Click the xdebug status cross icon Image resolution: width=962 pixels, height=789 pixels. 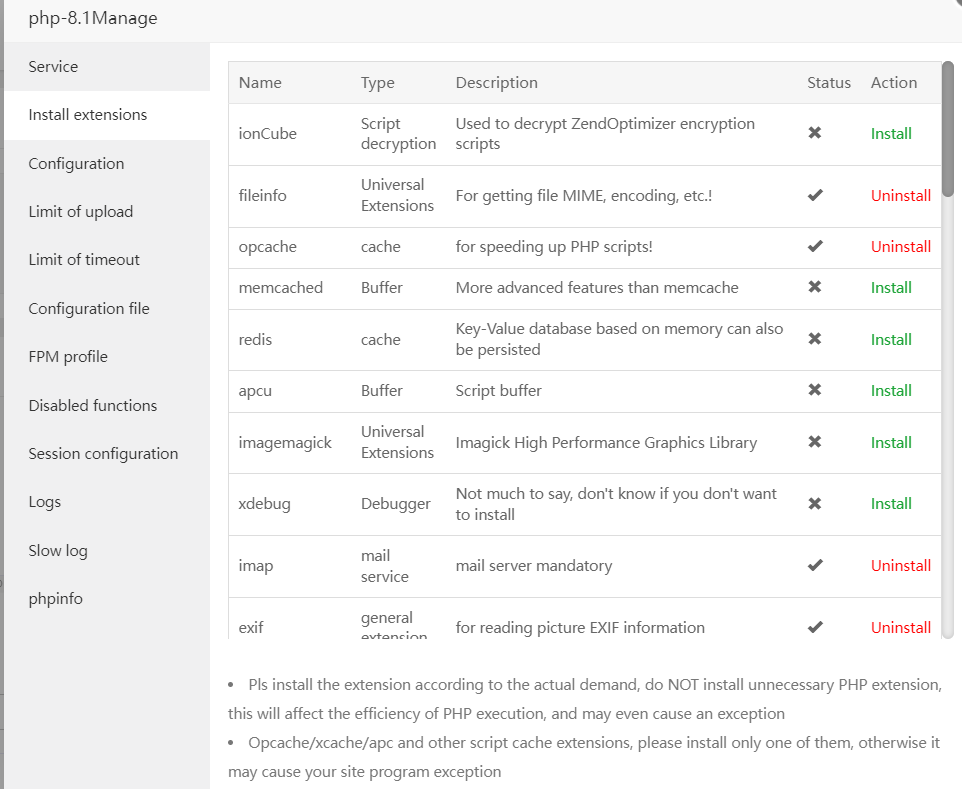(815, 503)
